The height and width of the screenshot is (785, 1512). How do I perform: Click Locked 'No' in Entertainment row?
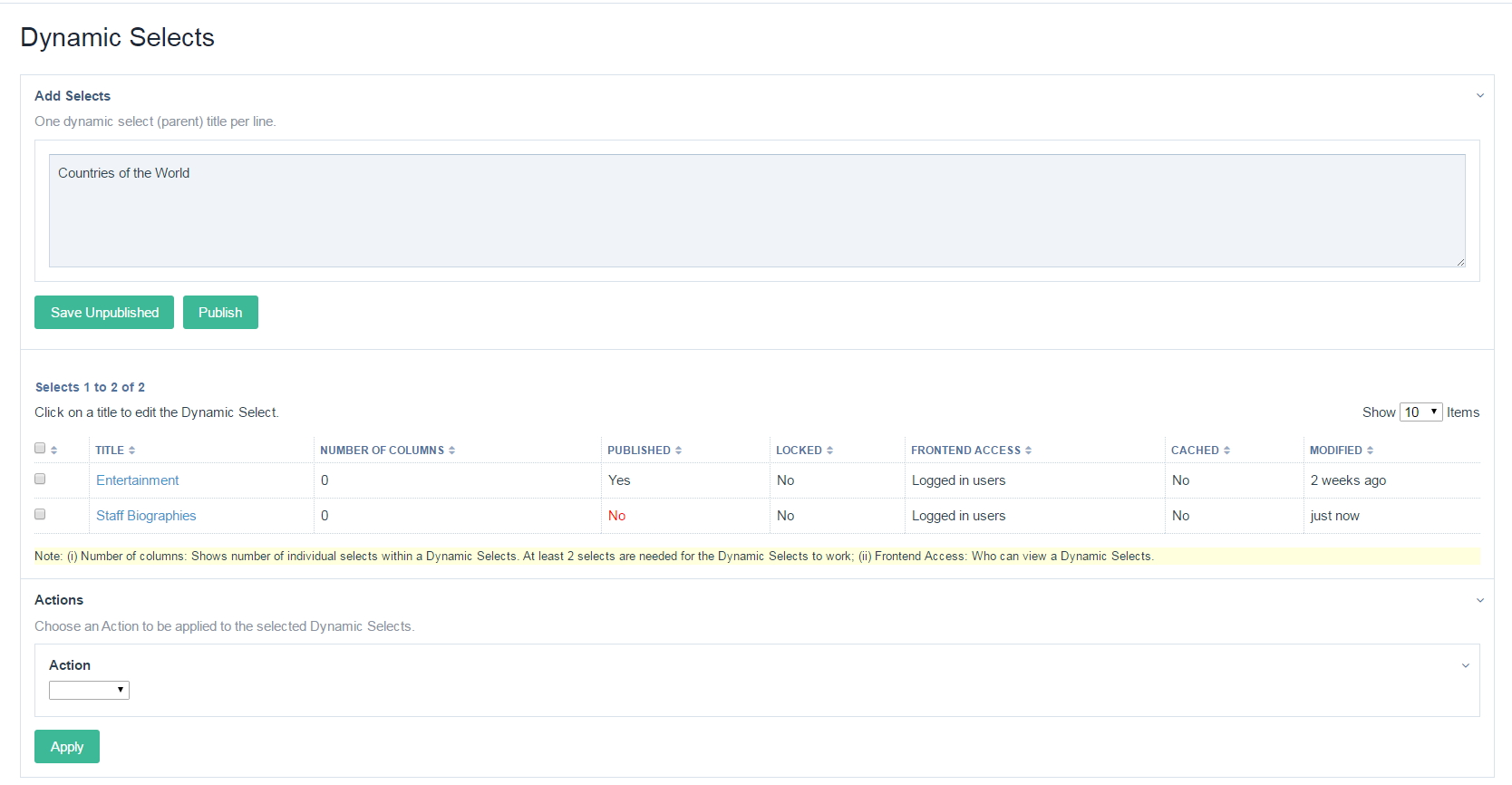point(785,480)
